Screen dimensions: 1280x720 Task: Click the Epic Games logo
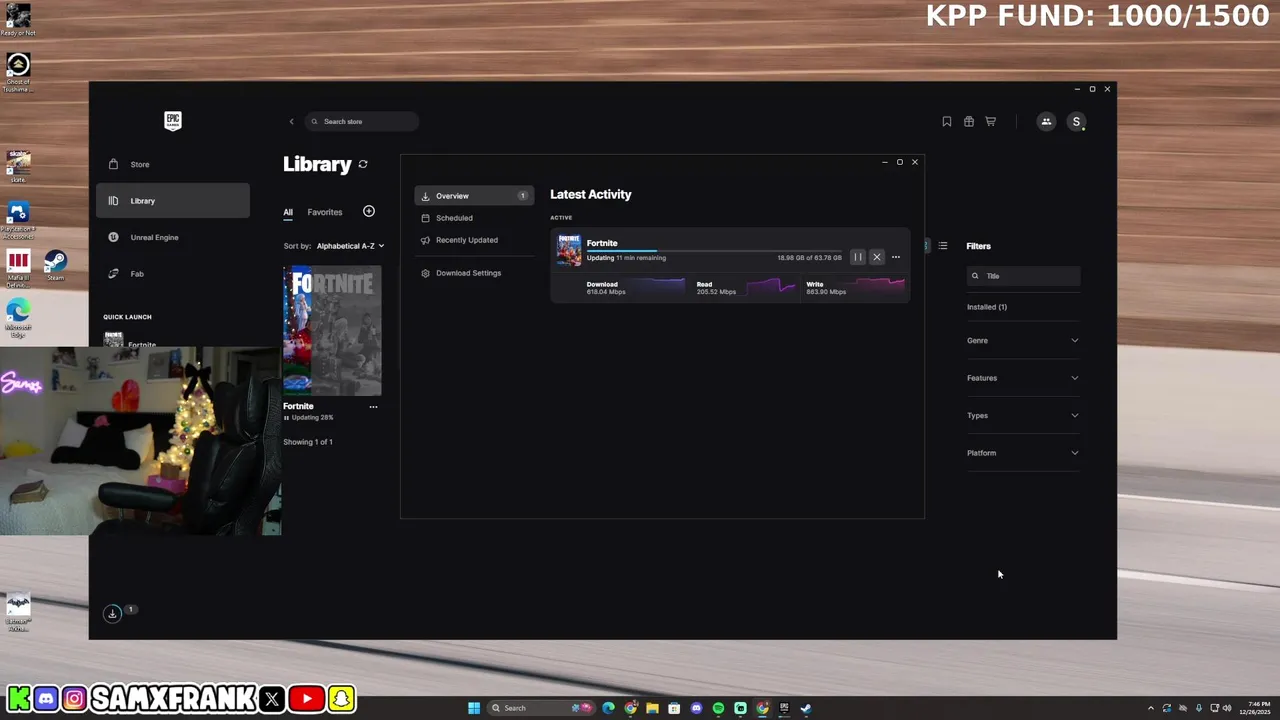pyautogui.click(x=173, y=121)
